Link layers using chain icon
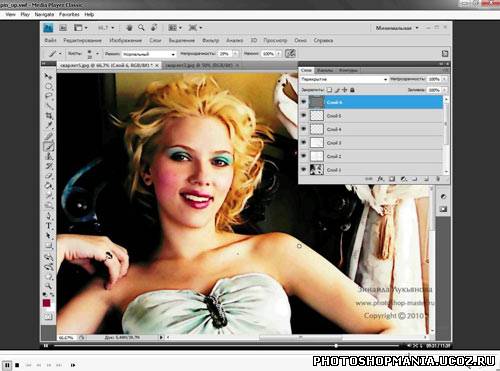This screenshot has width=500, height=371. click(369, 179)
